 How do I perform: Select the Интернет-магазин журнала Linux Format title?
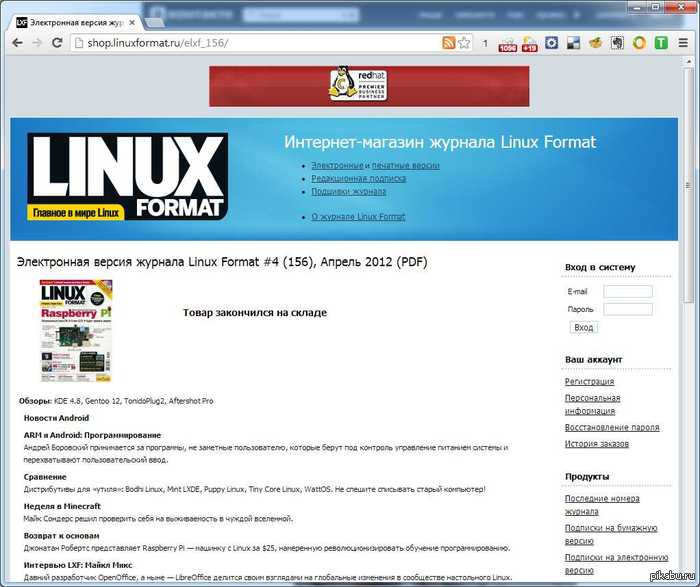click(440, 142)
